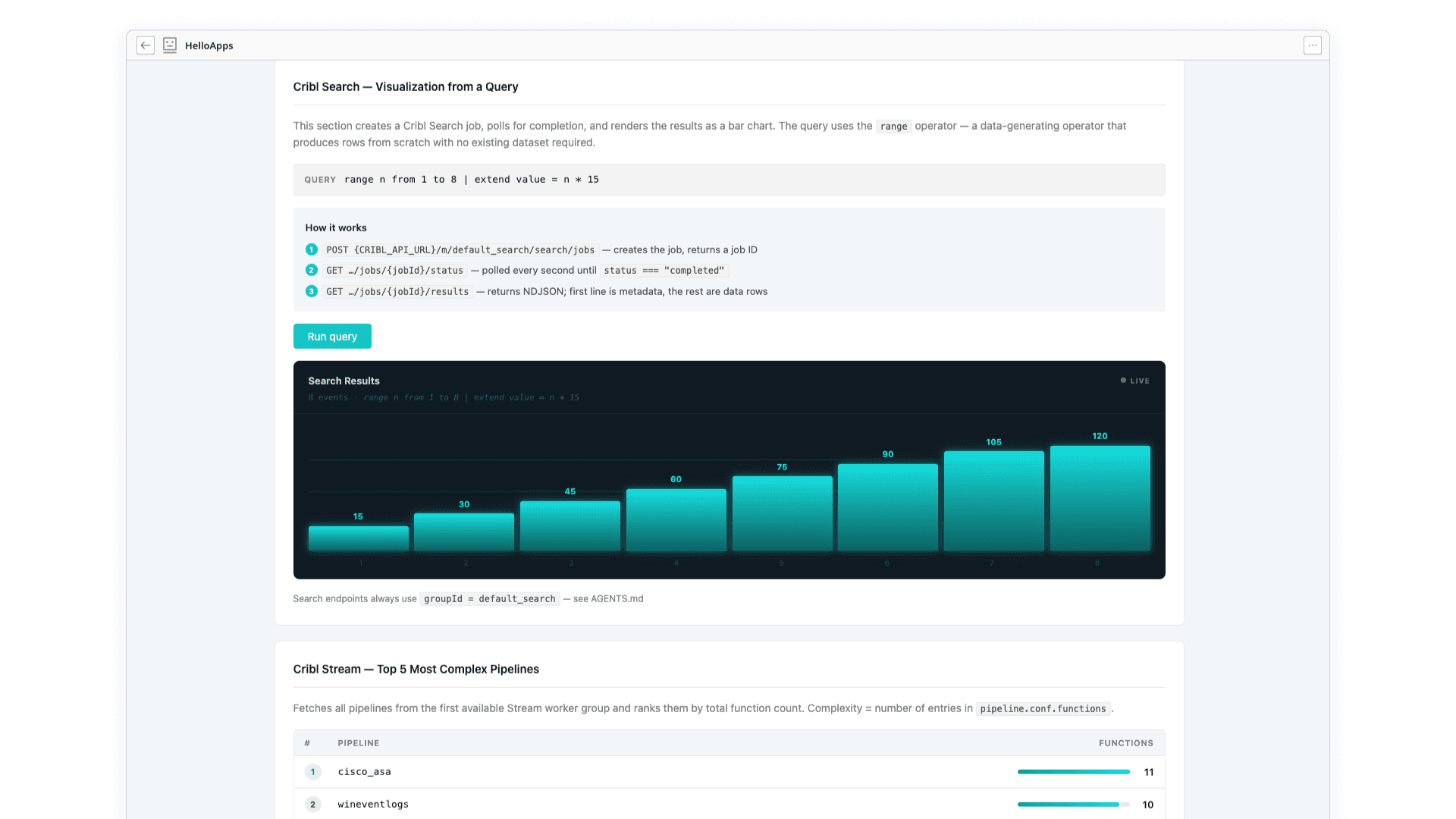The width and height of the screenshot is (1456, 819).
Task: Click the status === "completed" code snippet
Action: [x=664, y=270]
